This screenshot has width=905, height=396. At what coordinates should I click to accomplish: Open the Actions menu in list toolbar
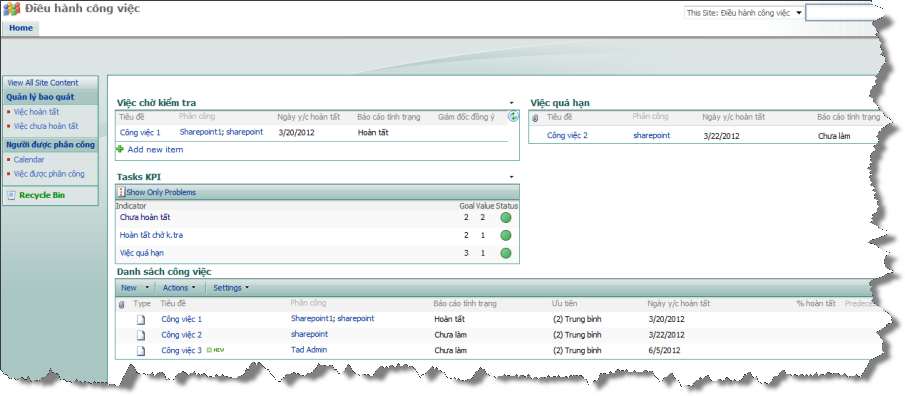tap(179, 287)
